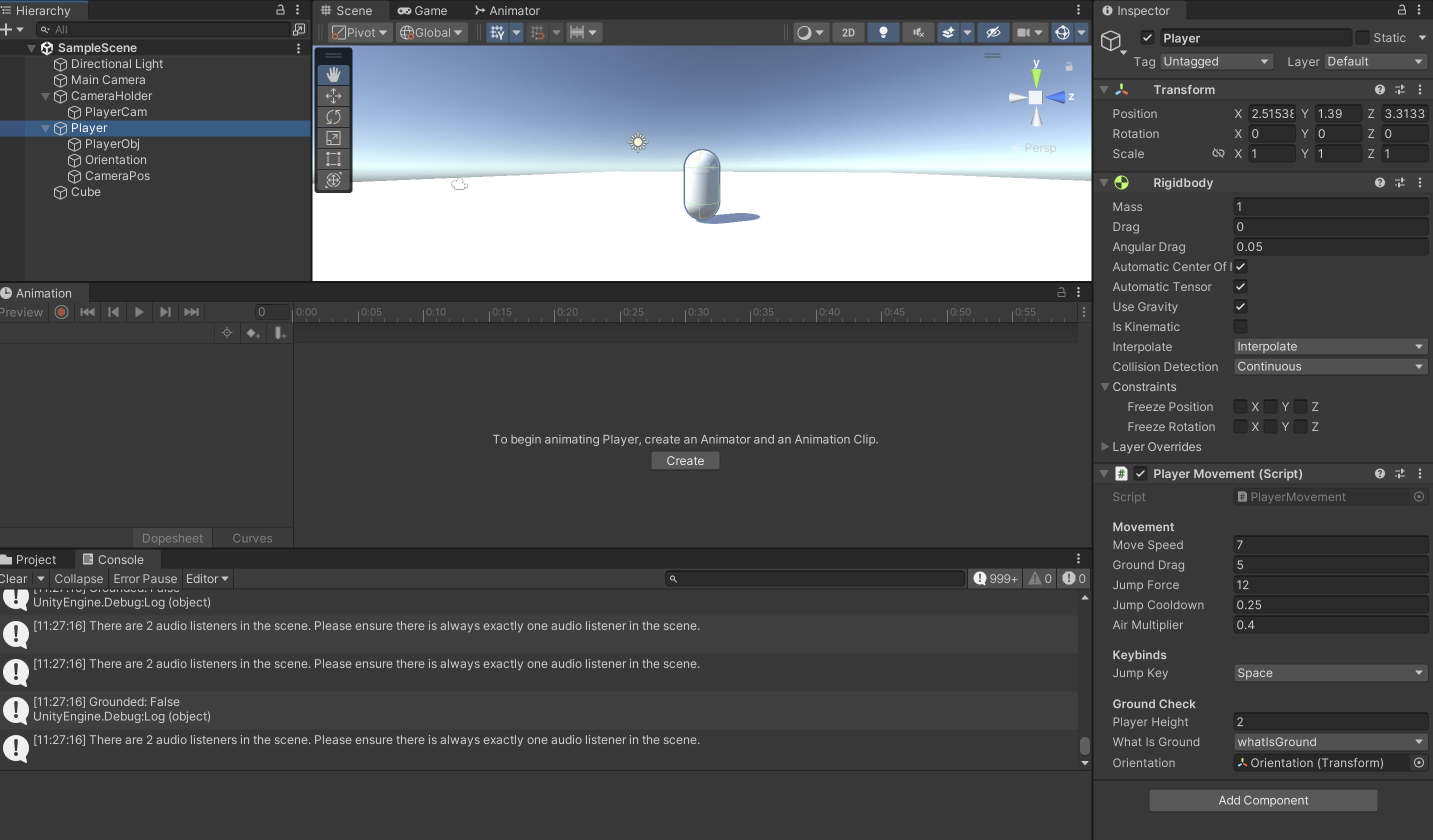Viewport: 1433px width, 840px height.
Task: Click the Add Component button
Action: pyautogui.click(x=1263, y=800)
